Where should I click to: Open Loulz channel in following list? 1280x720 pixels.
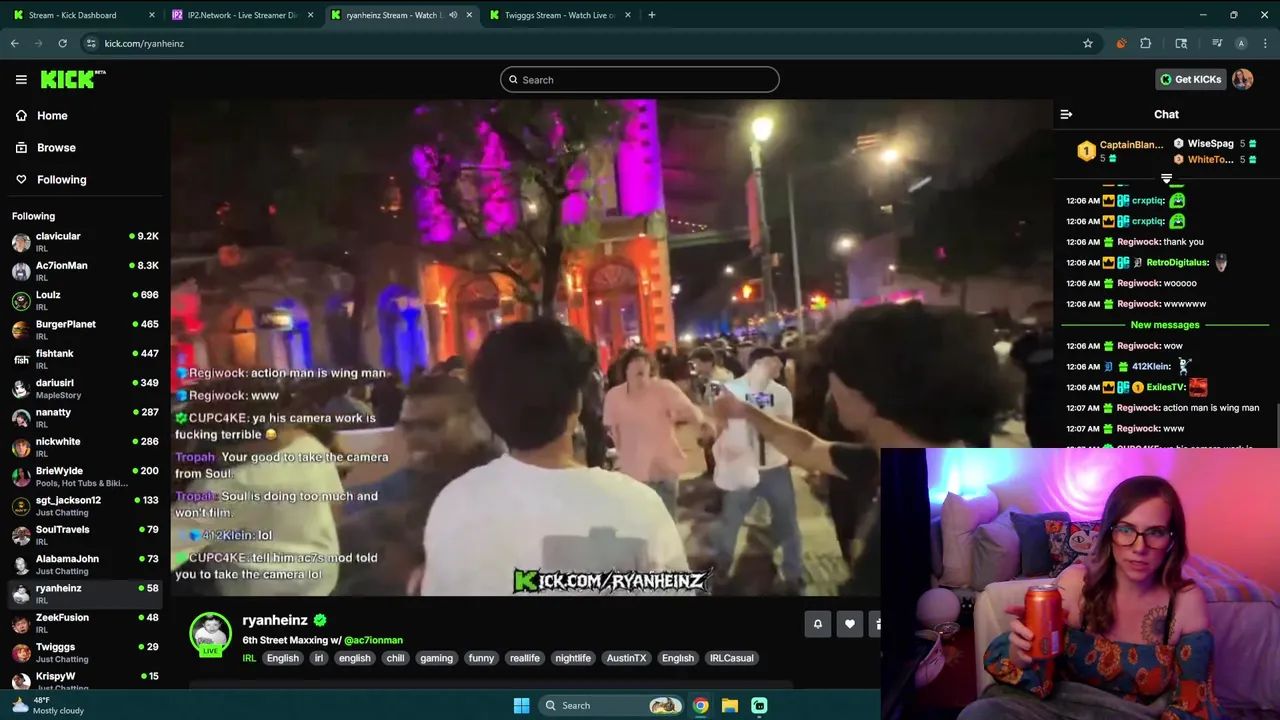[85, 300]
